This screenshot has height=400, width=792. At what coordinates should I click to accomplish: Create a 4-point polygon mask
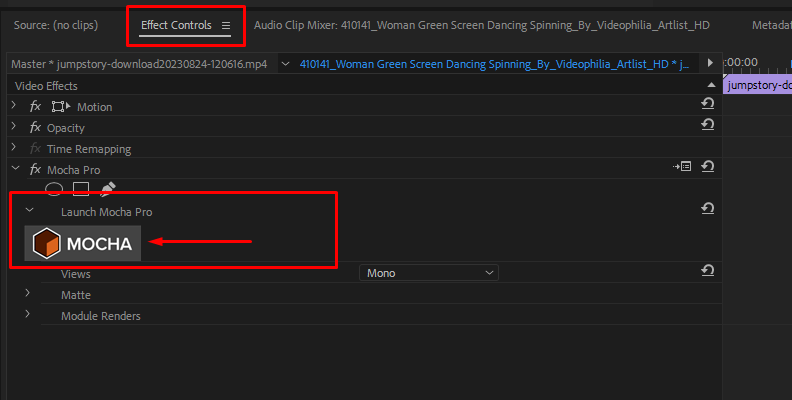coord(81,189)
